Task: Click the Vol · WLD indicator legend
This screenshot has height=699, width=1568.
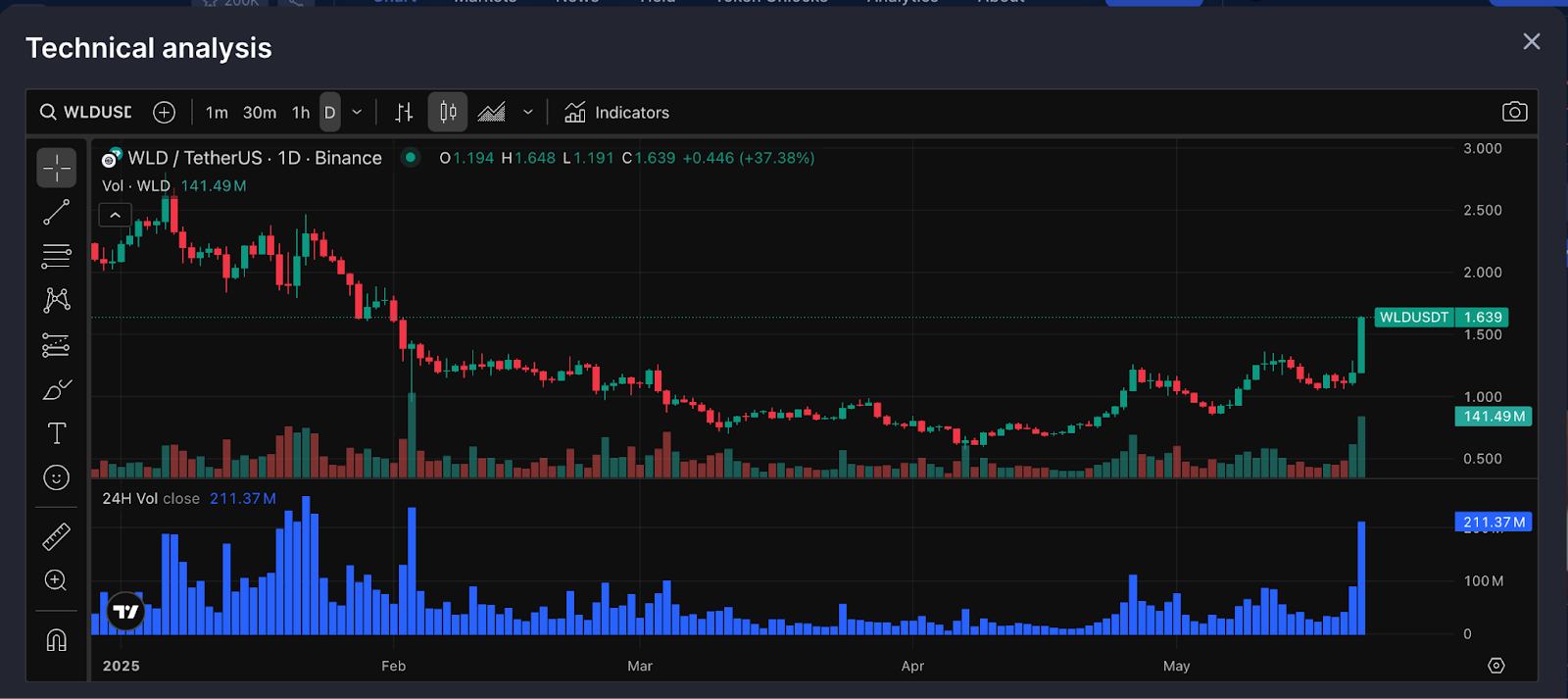Action: pos(136,185)
